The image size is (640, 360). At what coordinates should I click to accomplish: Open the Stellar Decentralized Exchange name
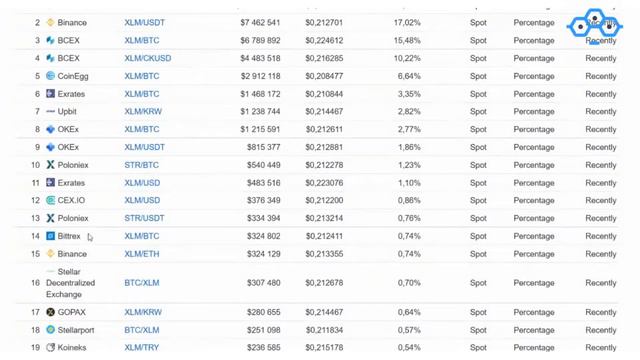point(70,283)
